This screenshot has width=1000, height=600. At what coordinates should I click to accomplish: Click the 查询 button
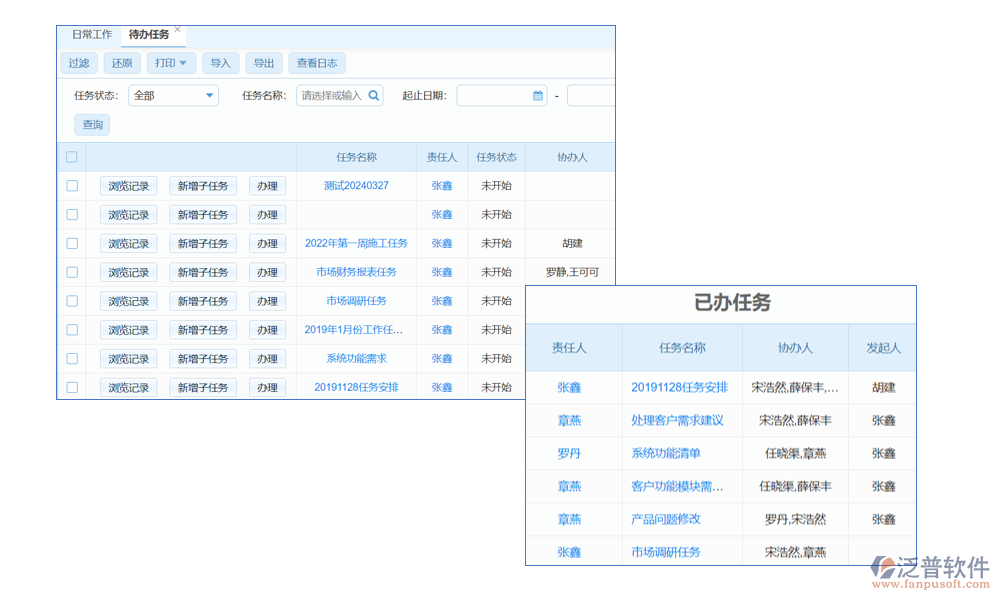pyautogui.click(x=92, y=125)
